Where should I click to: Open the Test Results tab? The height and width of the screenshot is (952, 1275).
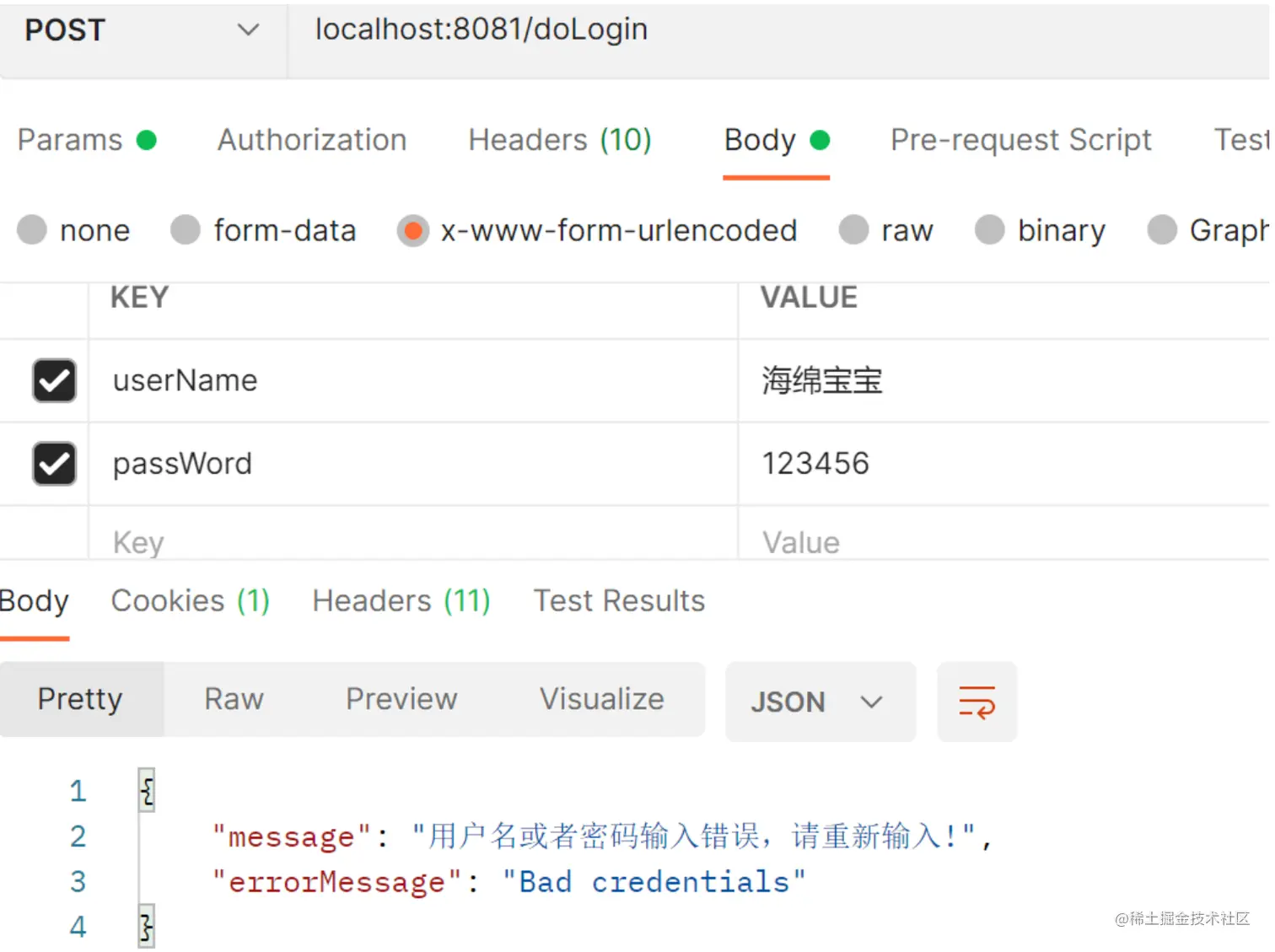619,601
